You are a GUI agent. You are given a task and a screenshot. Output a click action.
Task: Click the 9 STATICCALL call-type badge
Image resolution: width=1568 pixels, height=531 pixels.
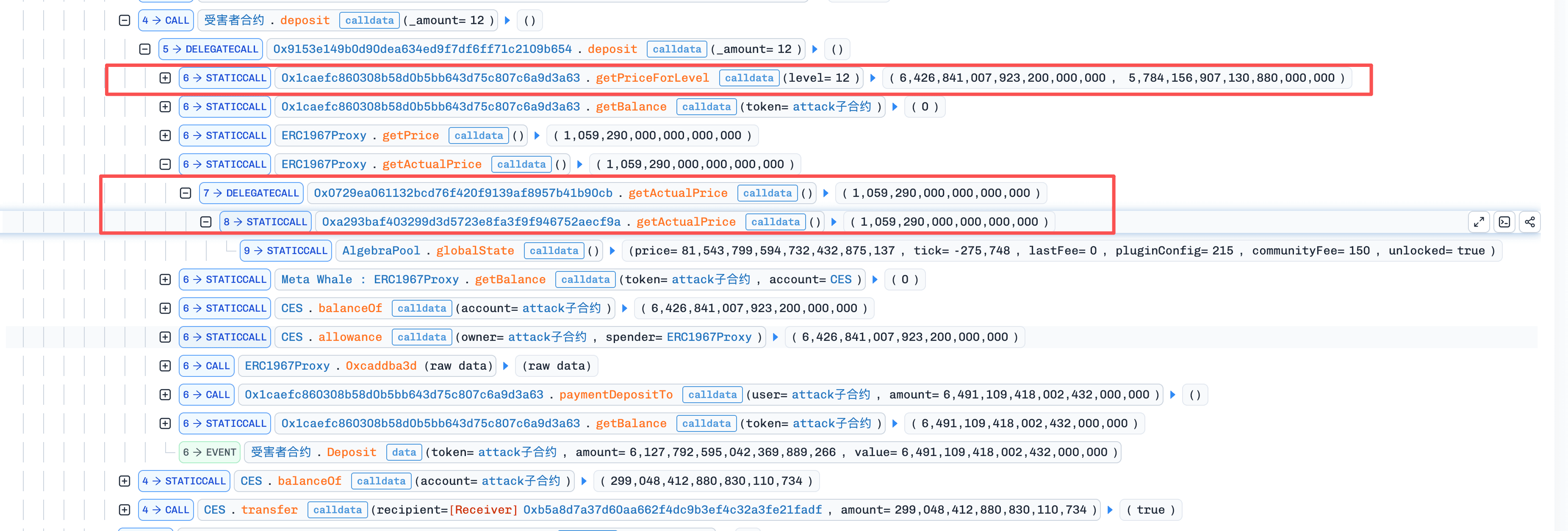coord(285,251)
